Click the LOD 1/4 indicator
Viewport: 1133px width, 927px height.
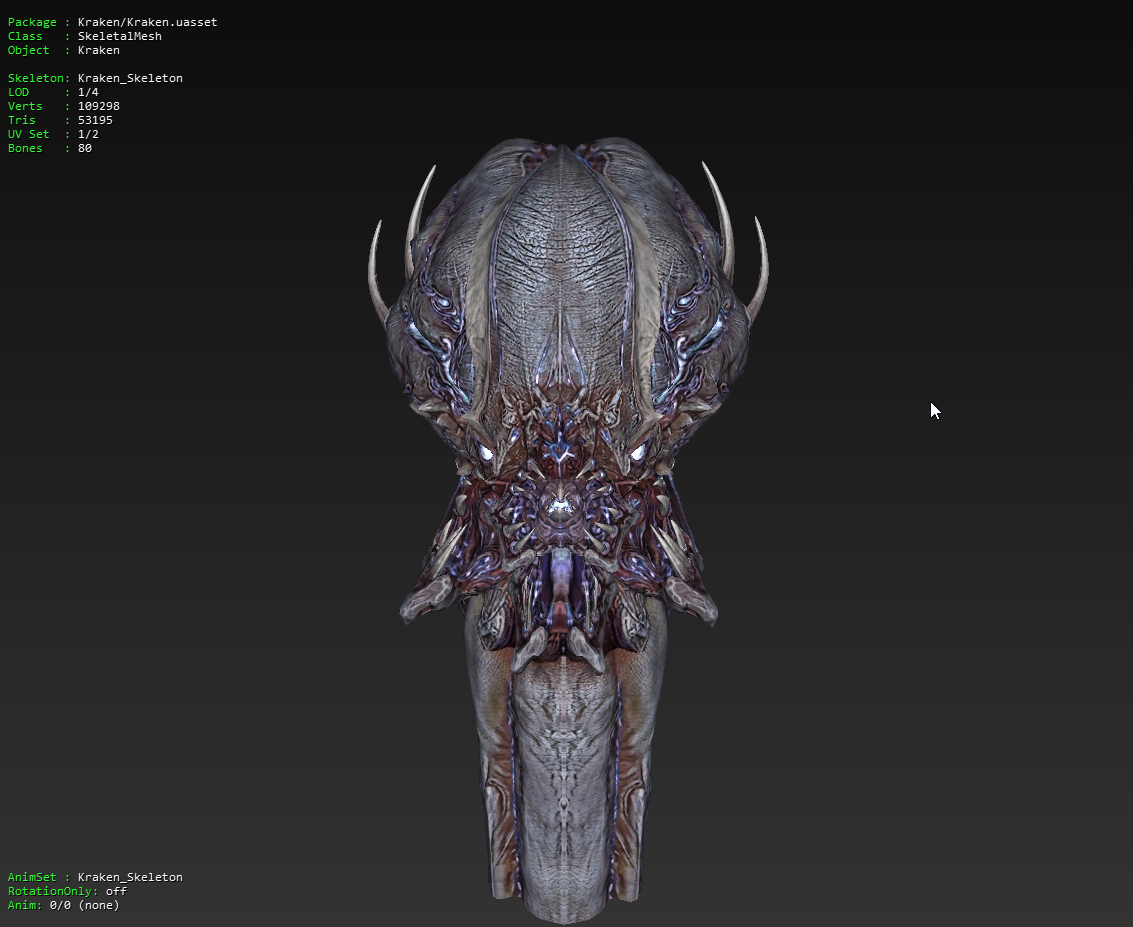click(x=88, y=92)
